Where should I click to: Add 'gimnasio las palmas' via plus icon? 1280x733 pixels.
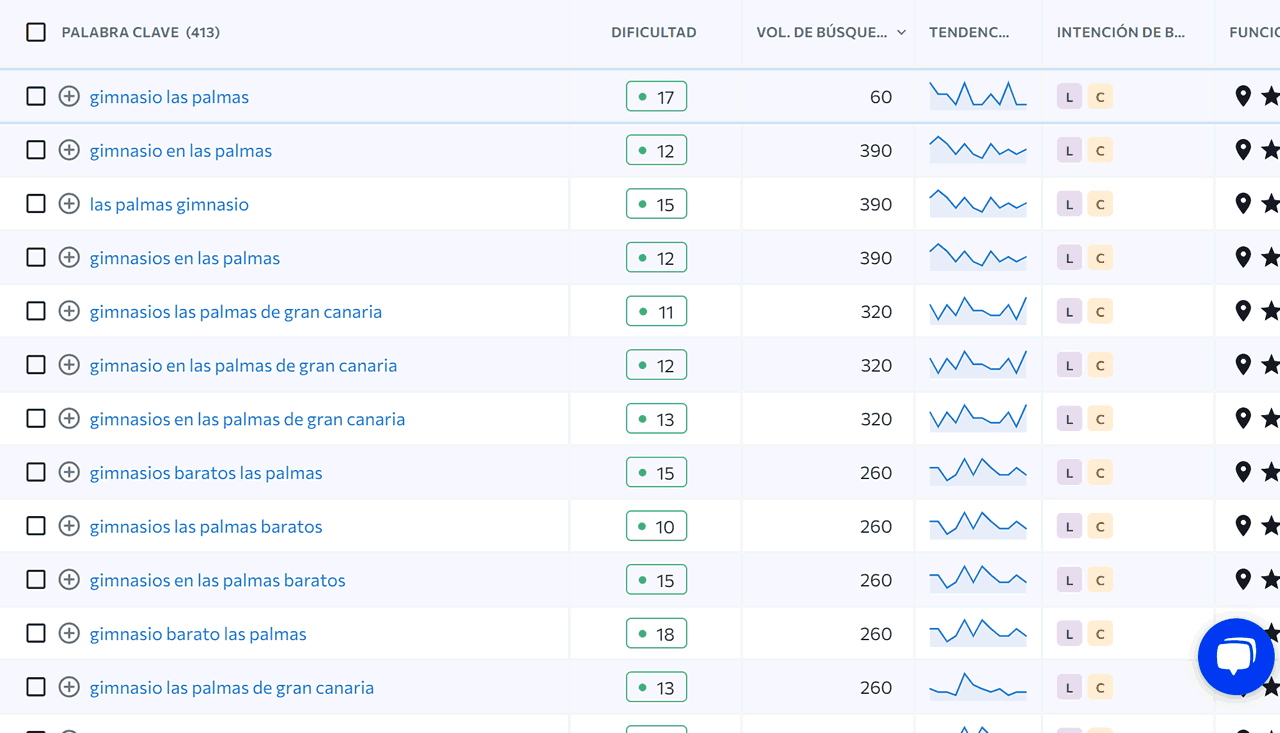point(69,96)
